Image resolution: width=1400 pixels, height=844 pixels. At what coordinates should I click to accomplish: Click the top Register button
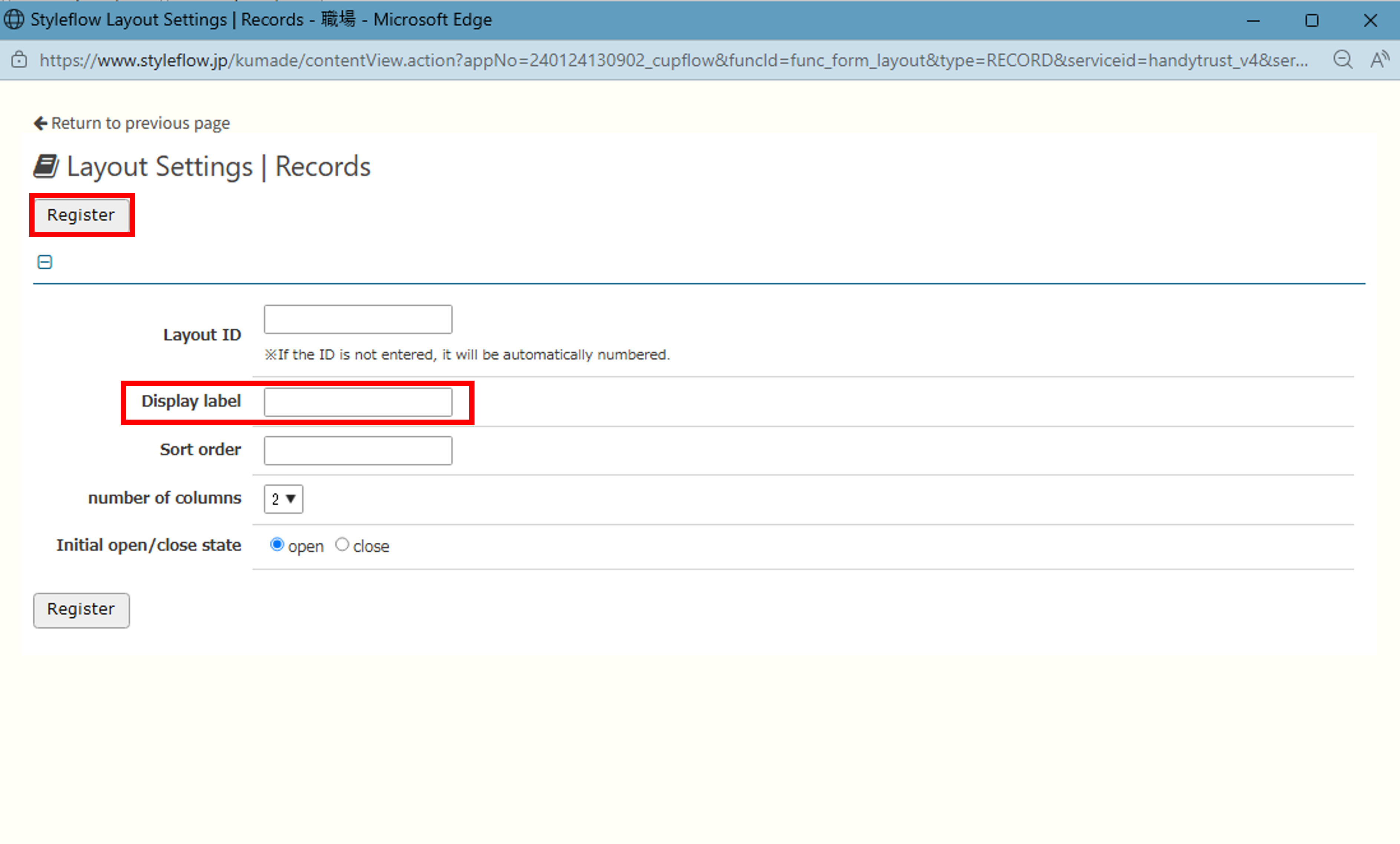pyautogui.click(x=81, y=215)
